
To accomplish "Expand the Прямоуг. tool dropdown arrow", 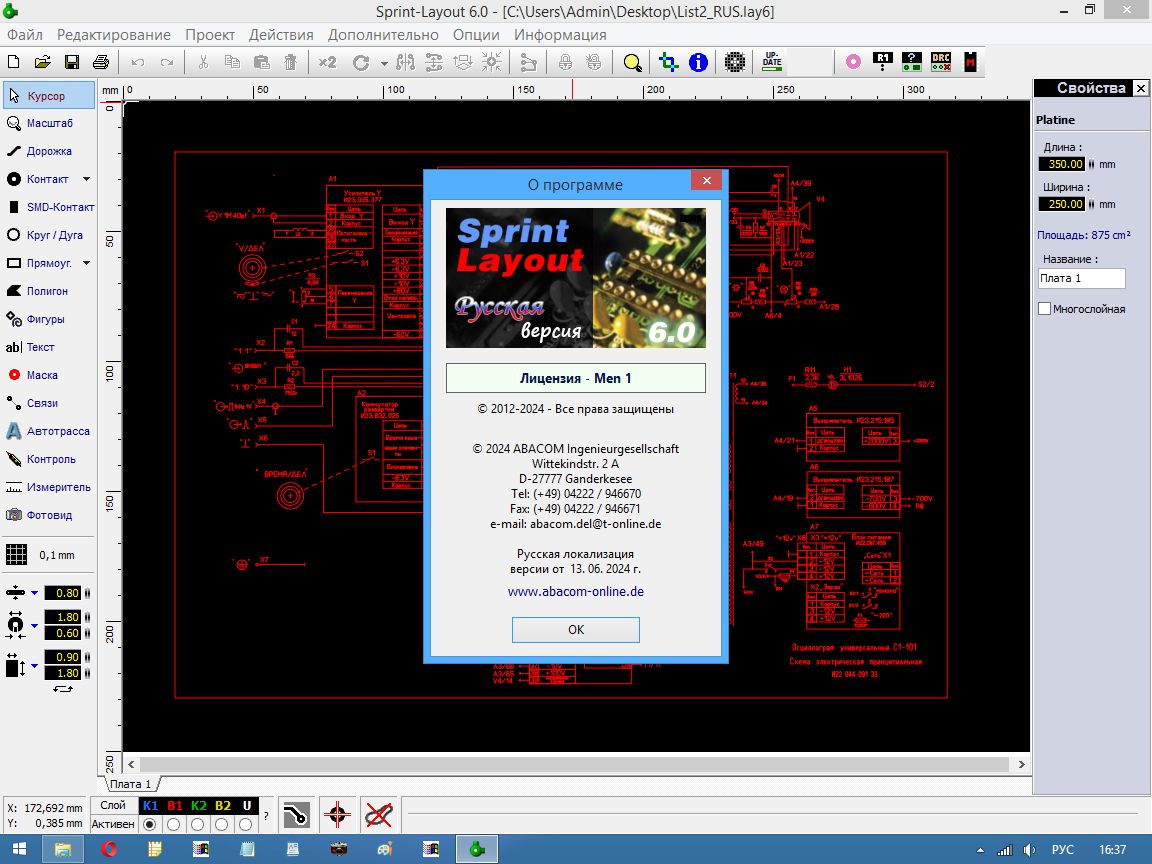I will click(x=87, y=263).
